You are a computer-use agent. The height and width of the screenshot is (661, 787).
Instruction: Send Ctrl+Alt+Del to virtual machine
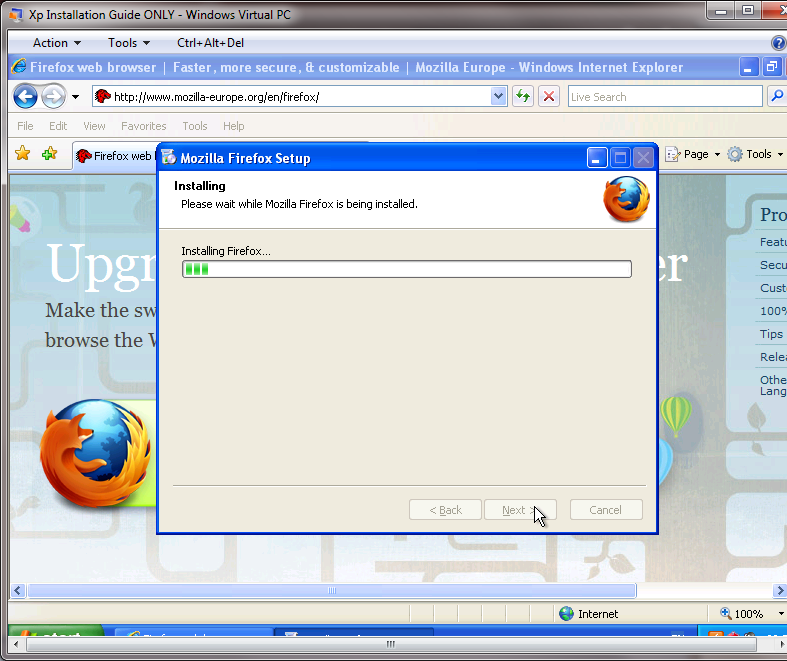tap(210, 43)
